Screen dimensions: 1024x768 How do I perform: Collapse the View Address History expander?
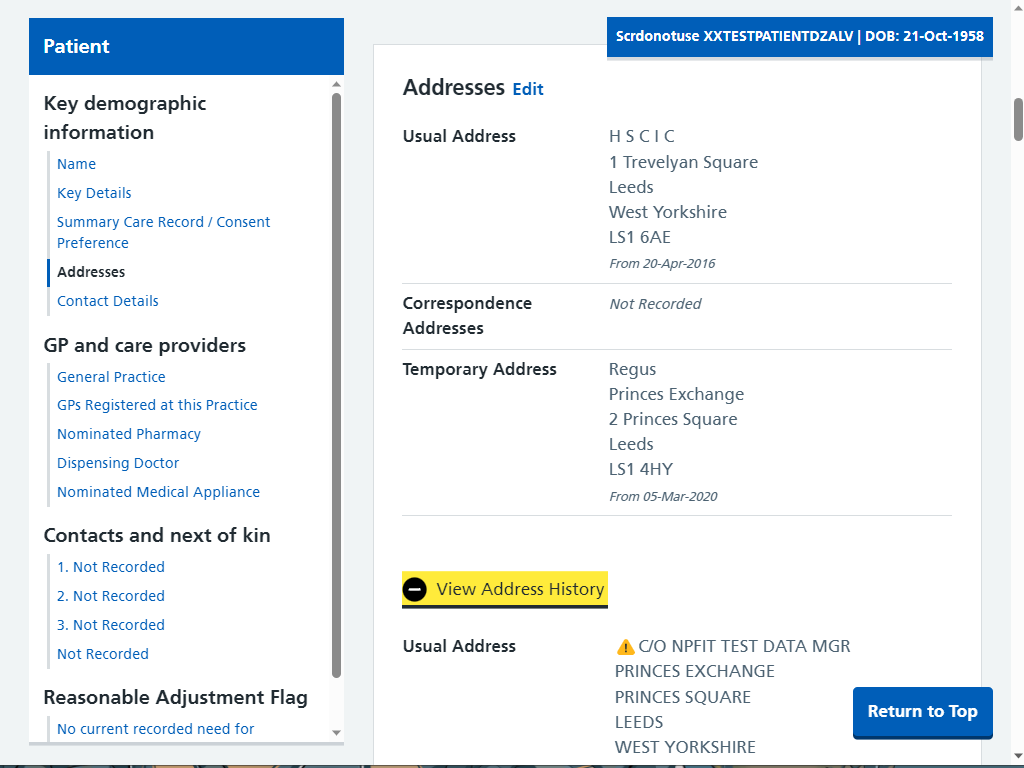pos(505,589)
